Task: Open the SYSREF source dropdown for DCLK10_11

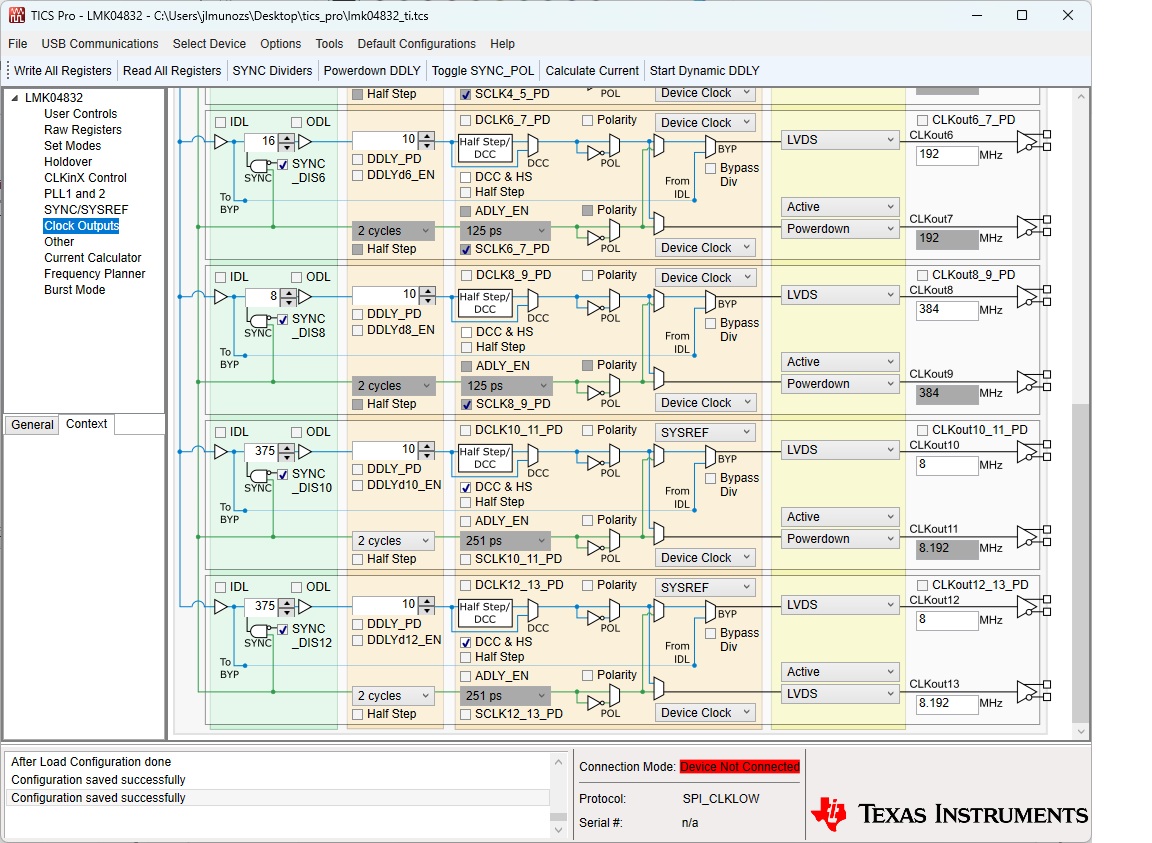Action: tap(705, 432)
